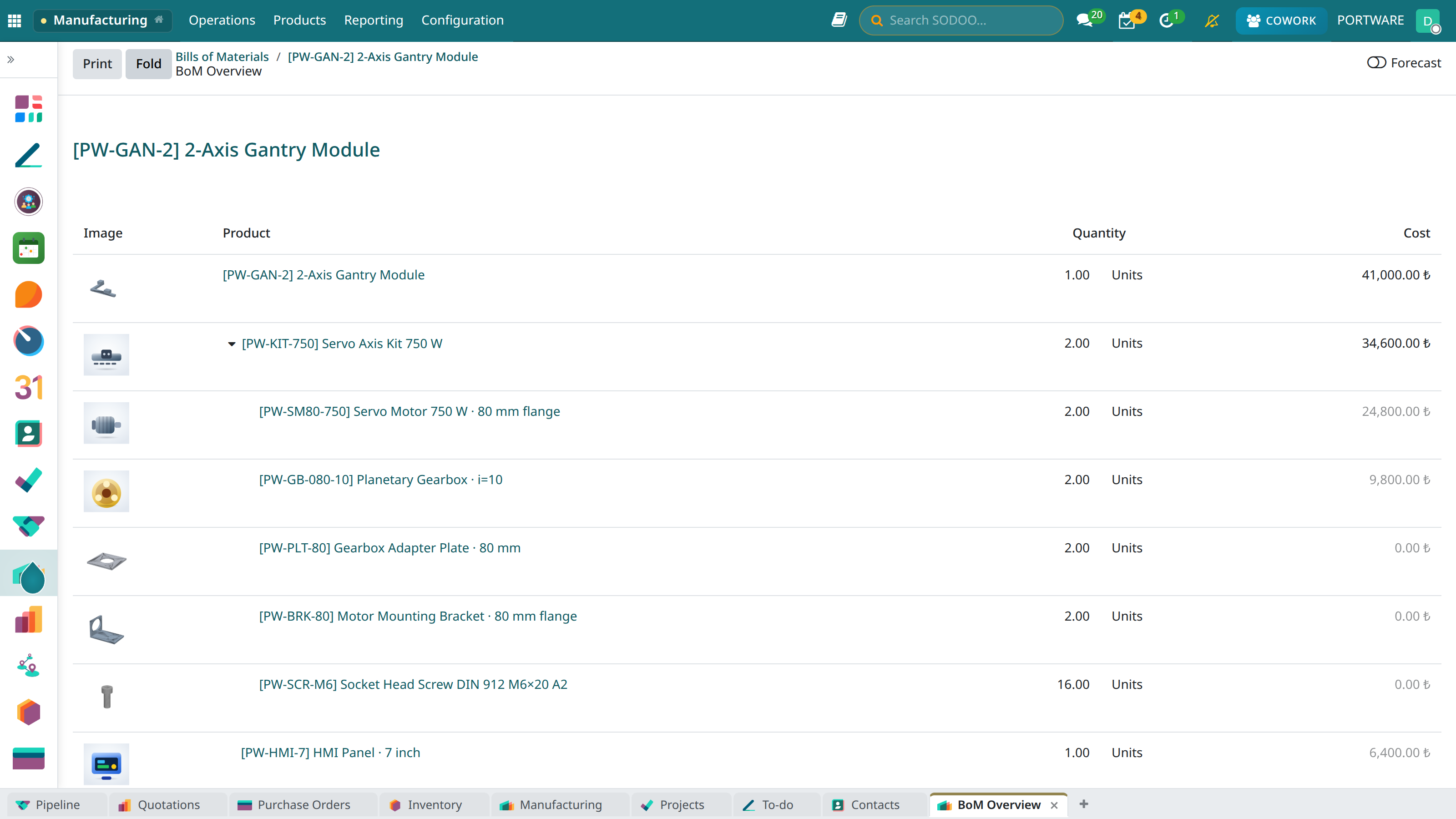Open the user avatar menu
Viewport: 1456px width, 819px height.
point(1428,21)
